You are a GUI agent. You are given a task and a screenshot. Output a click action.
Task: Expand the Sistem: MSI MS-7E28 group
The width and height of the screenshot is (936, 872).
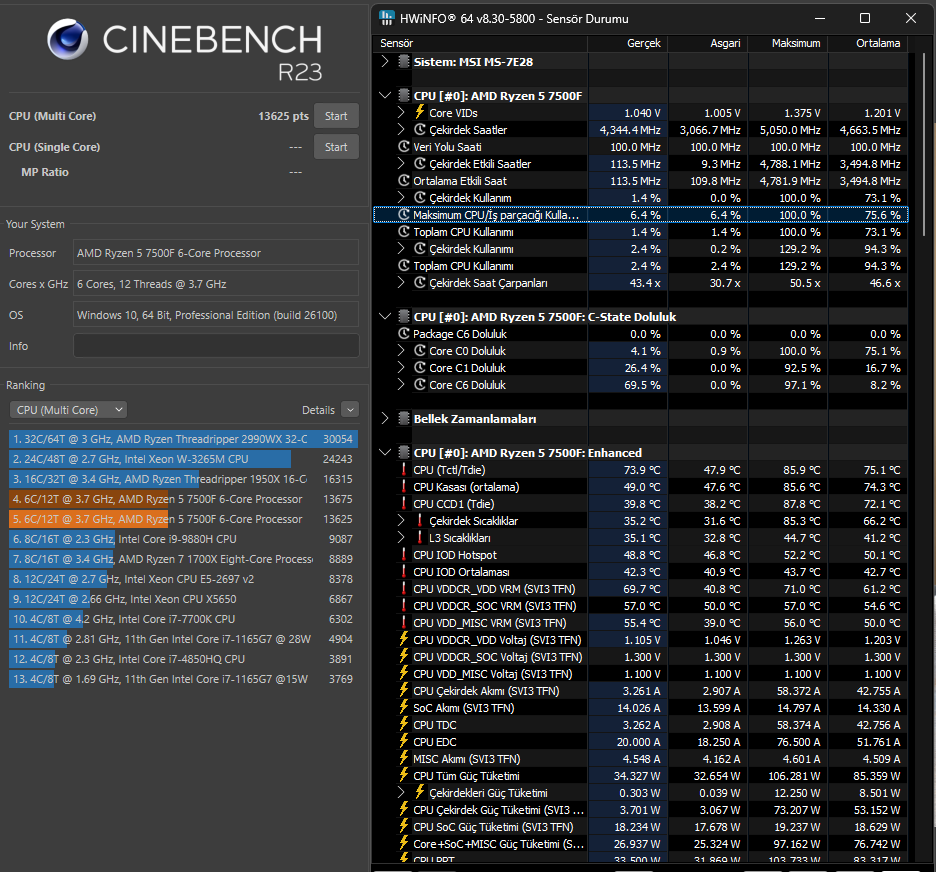385,61
